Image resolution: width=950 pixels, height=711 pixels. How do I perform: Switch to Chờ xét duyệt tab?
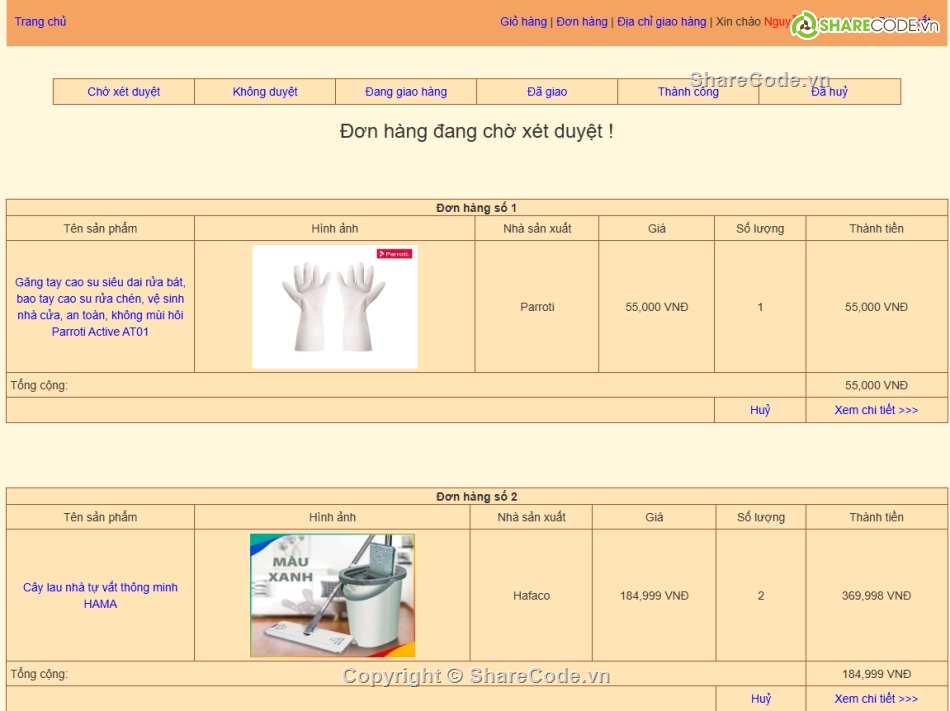point(124,91)
